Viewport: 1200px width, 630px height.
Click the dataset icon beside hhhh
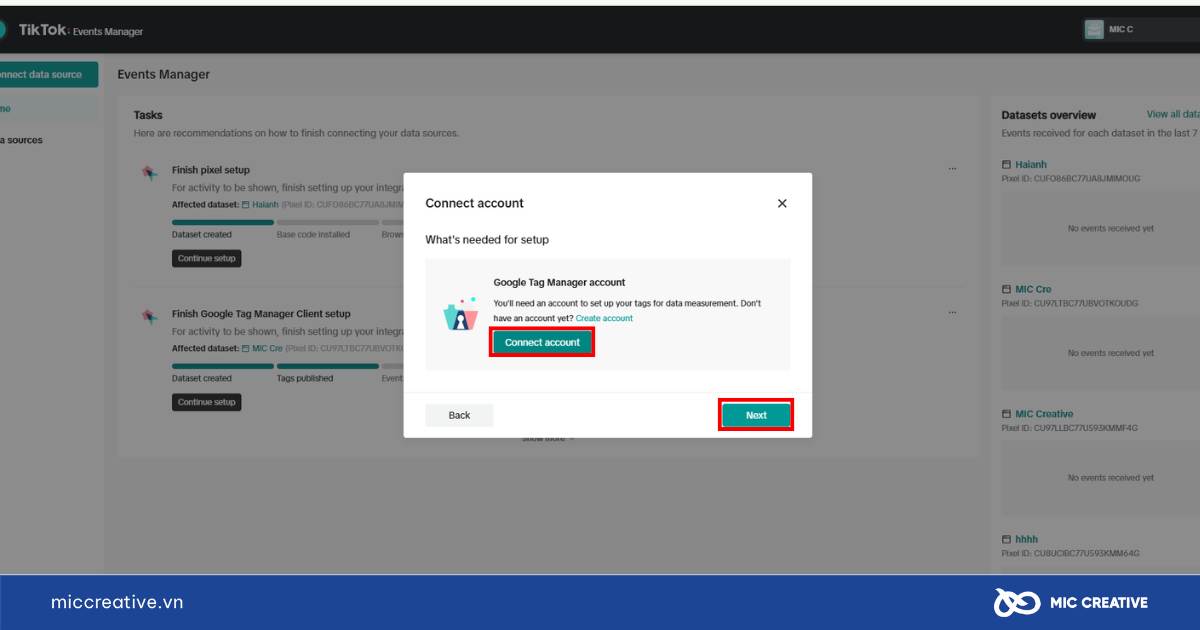tap(1006, 539)
